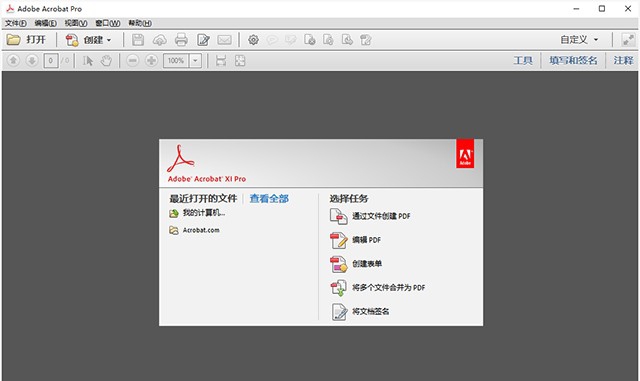The image size is (640, 381).
Task: Click the cloud upload icon
Action: (160, 40)
